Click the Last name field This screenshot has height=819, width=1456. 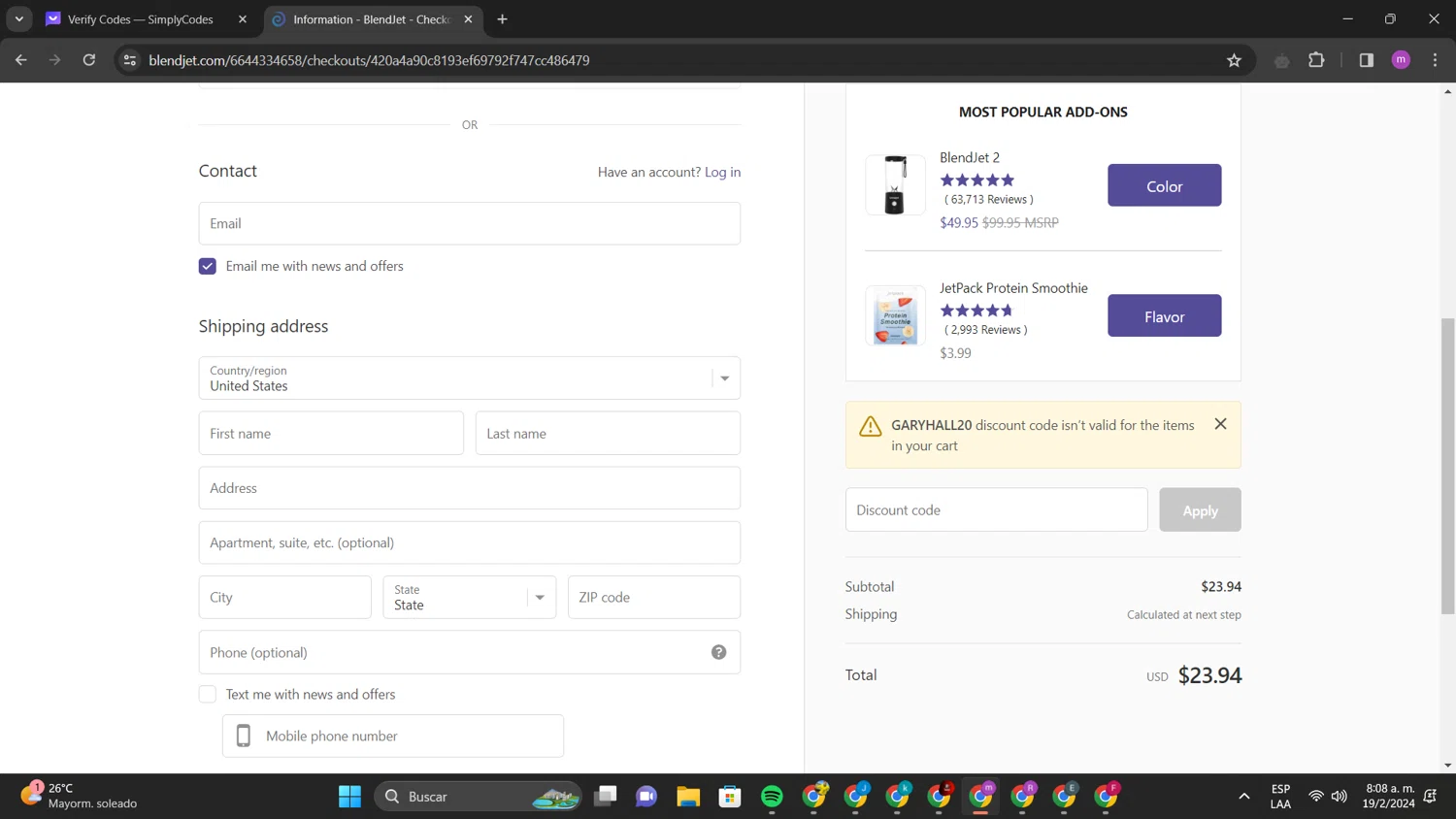click(x=608, y=433)
